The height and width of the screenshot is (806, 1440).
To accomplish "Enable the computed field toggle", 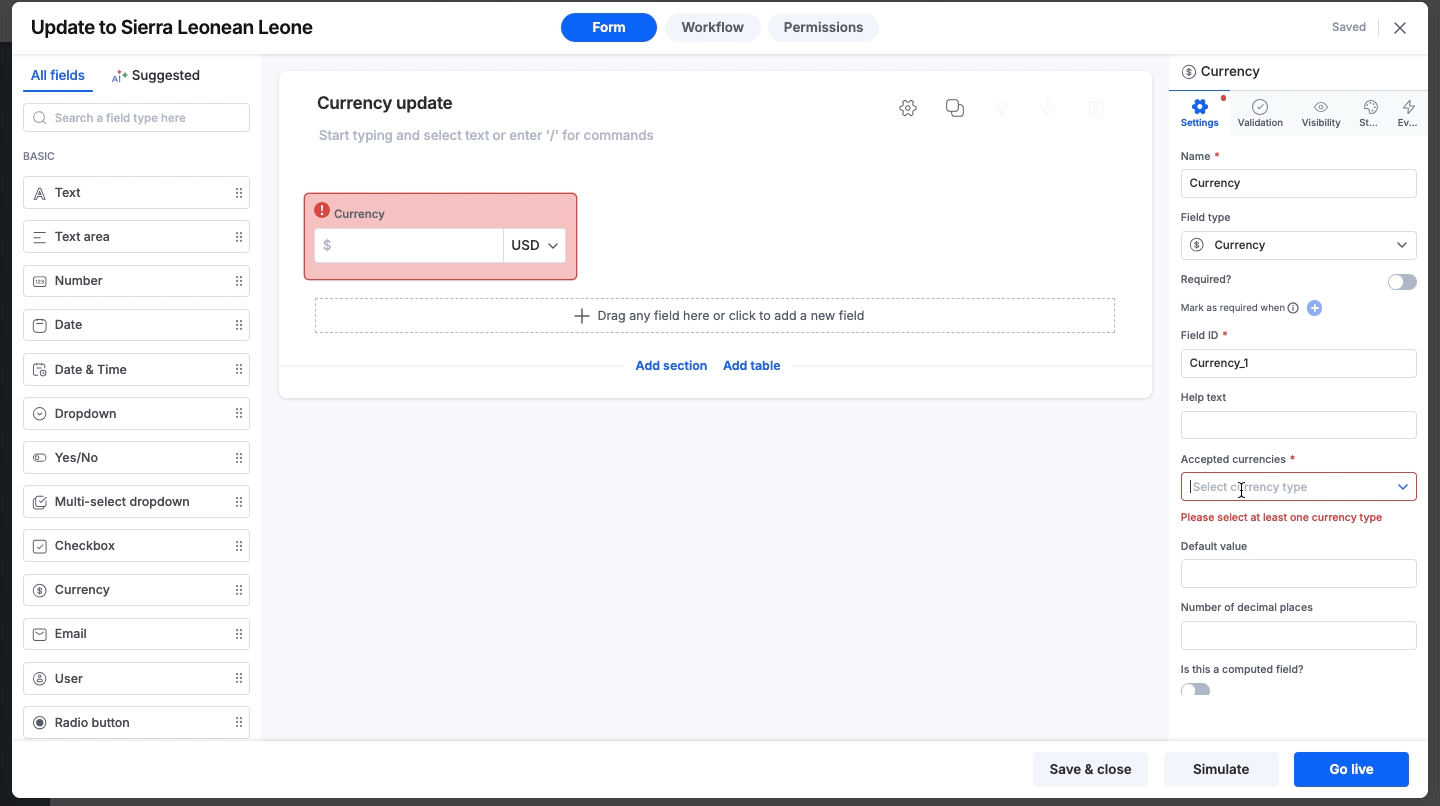I will click(x=1195, y=690).
